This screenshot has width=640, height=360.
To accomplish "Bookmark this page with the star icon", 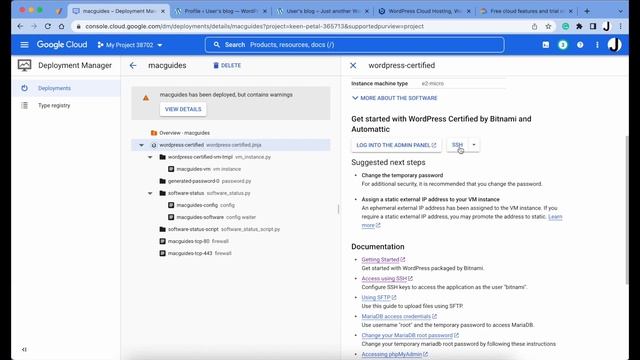I will 548,26.
